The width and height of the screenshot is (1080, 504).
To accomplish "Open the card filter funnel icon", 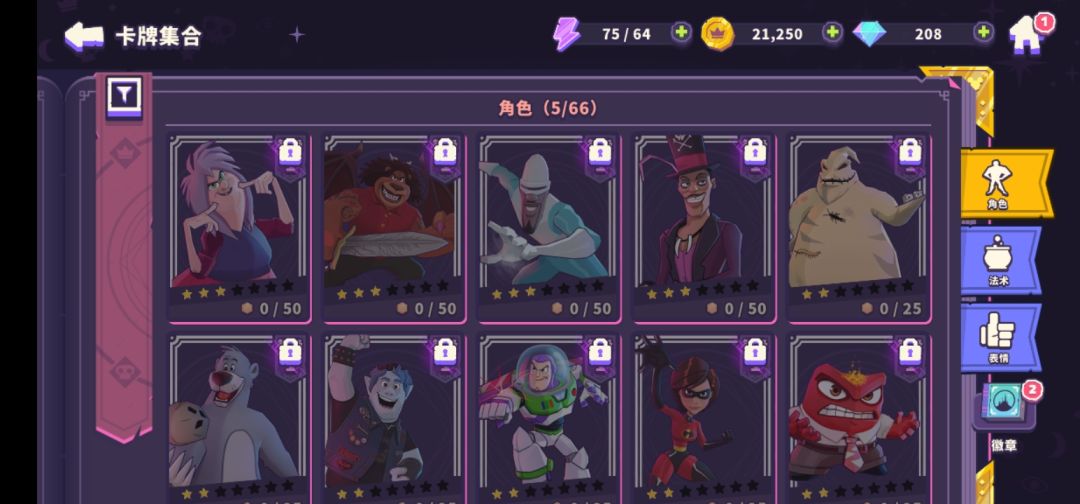I will tap(124, 96).
